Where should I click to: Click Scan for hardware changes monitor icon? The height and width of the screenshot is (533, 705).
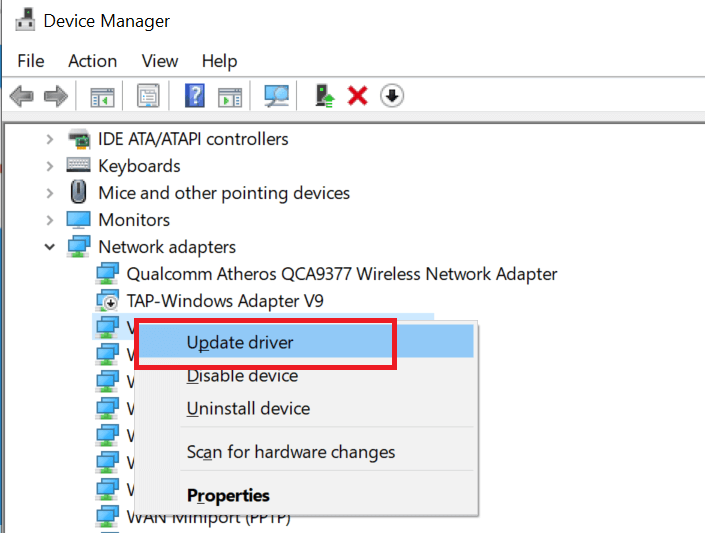coord(277,96)
